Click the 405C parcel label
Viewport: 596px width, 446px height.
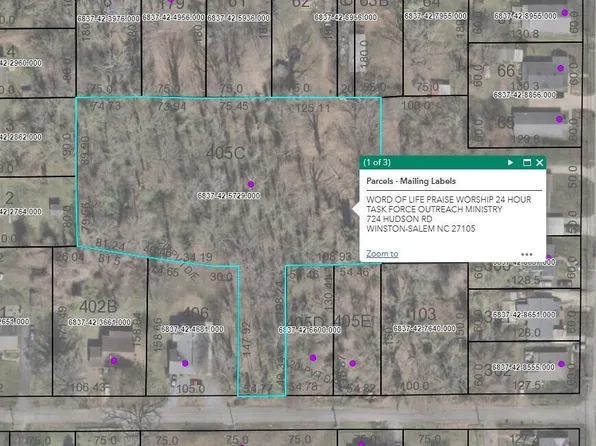[226, 153]
